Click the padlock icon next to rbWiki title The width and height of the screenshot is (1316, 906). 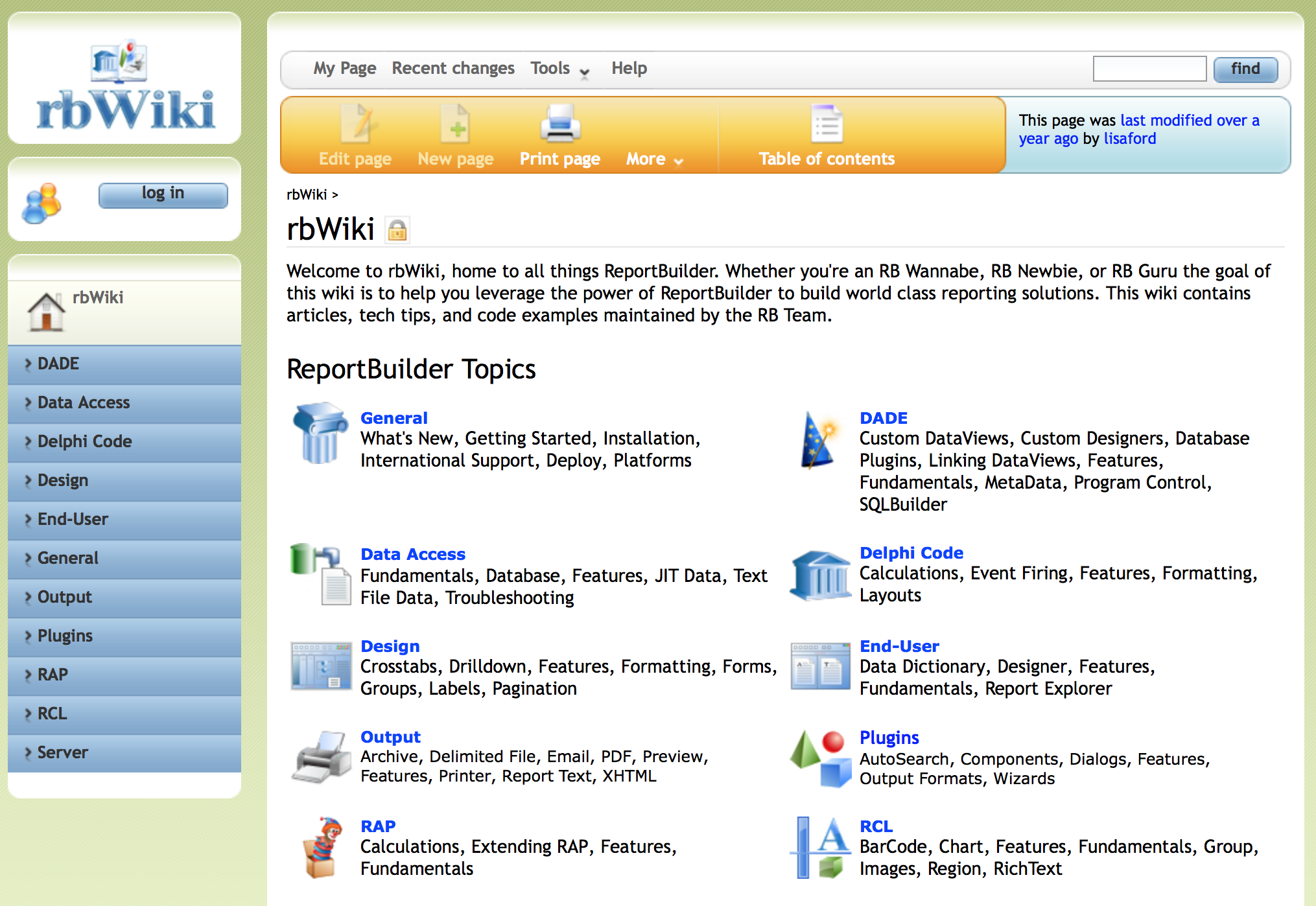(x=397, y=230)
